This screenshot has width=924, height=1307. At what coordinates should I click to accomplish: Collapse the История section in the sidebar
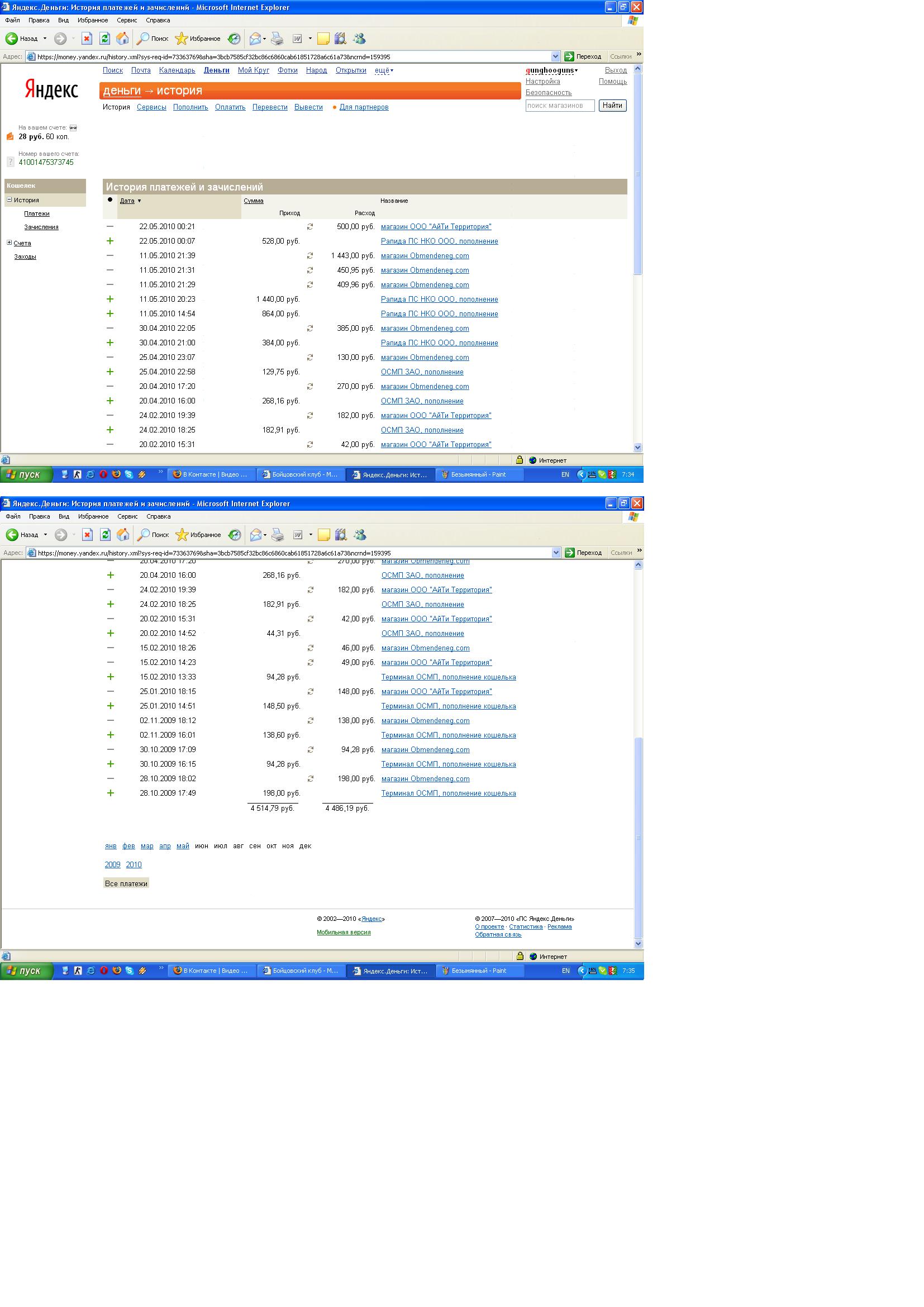click(x=9, y=200)
